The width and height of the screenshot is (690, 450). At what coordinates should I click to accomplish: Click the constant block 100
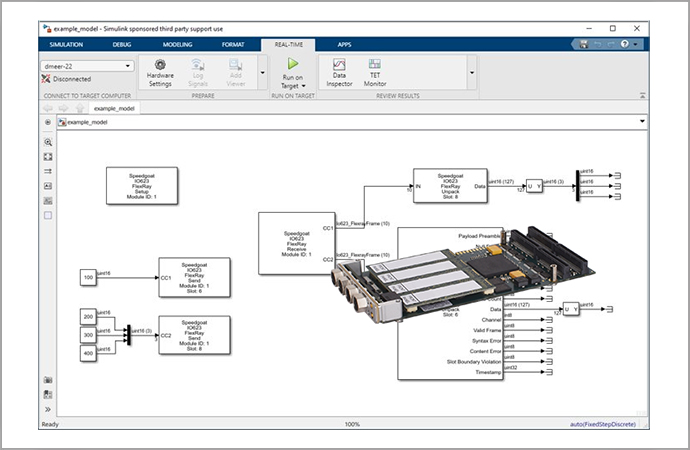(x=88, y=278)
